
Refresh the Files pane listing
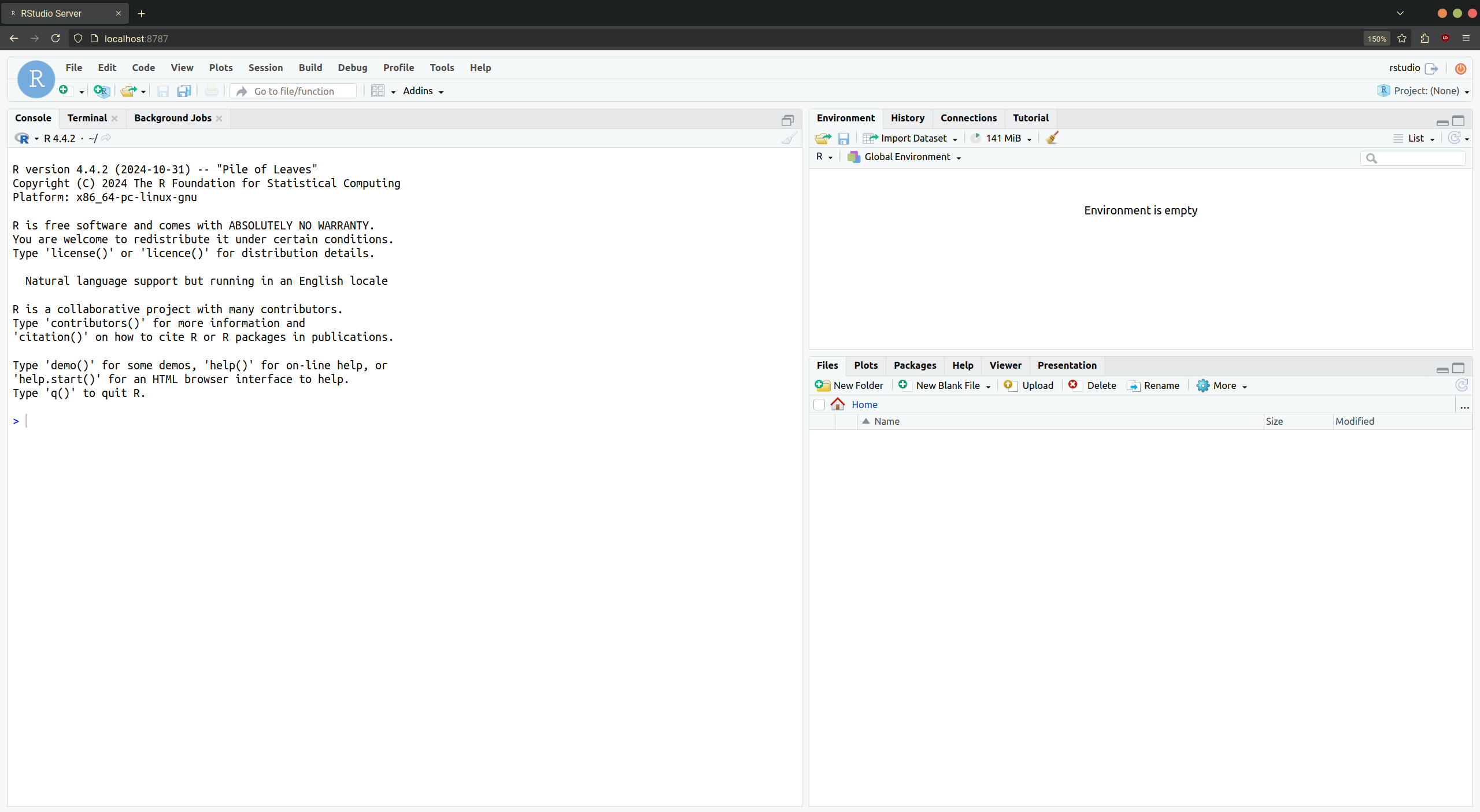[x=1461, y=385]
